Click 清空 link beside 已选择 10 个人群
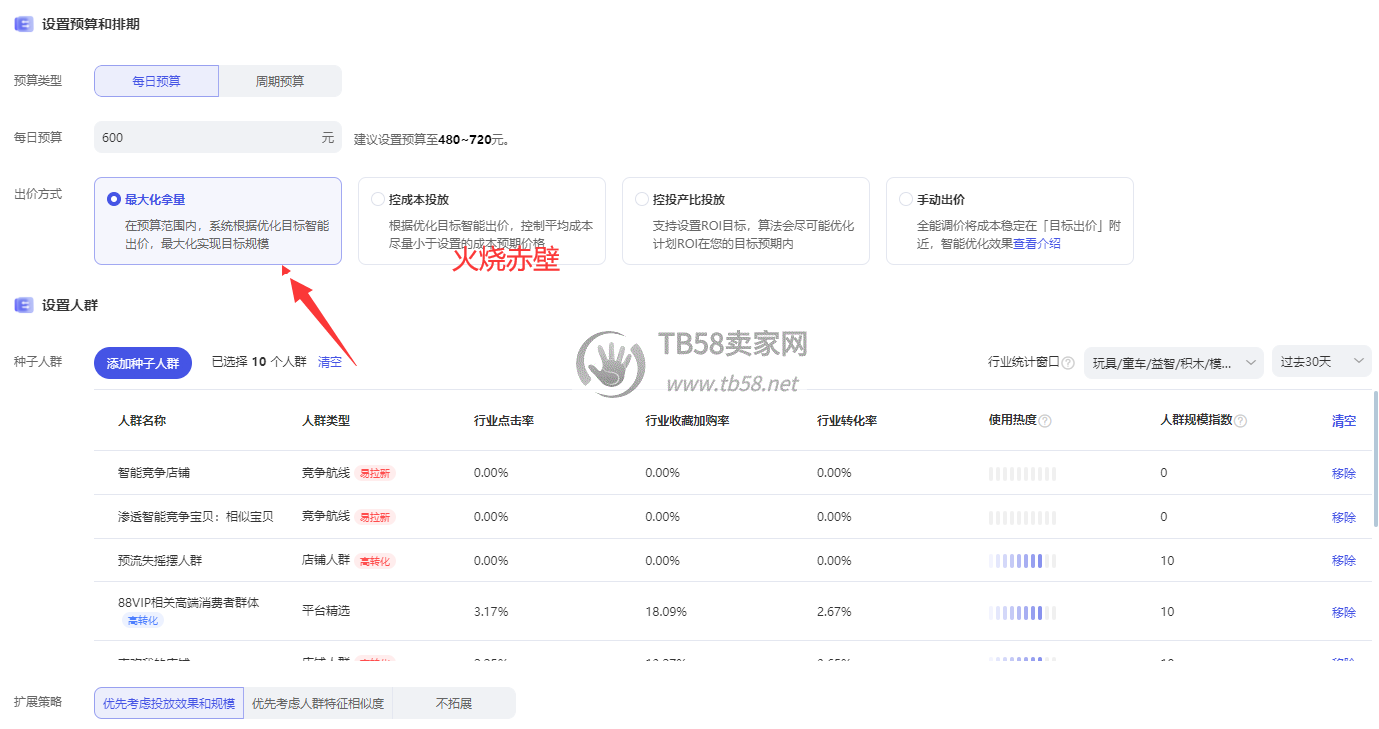1379x729 pixels. (330, 362)
